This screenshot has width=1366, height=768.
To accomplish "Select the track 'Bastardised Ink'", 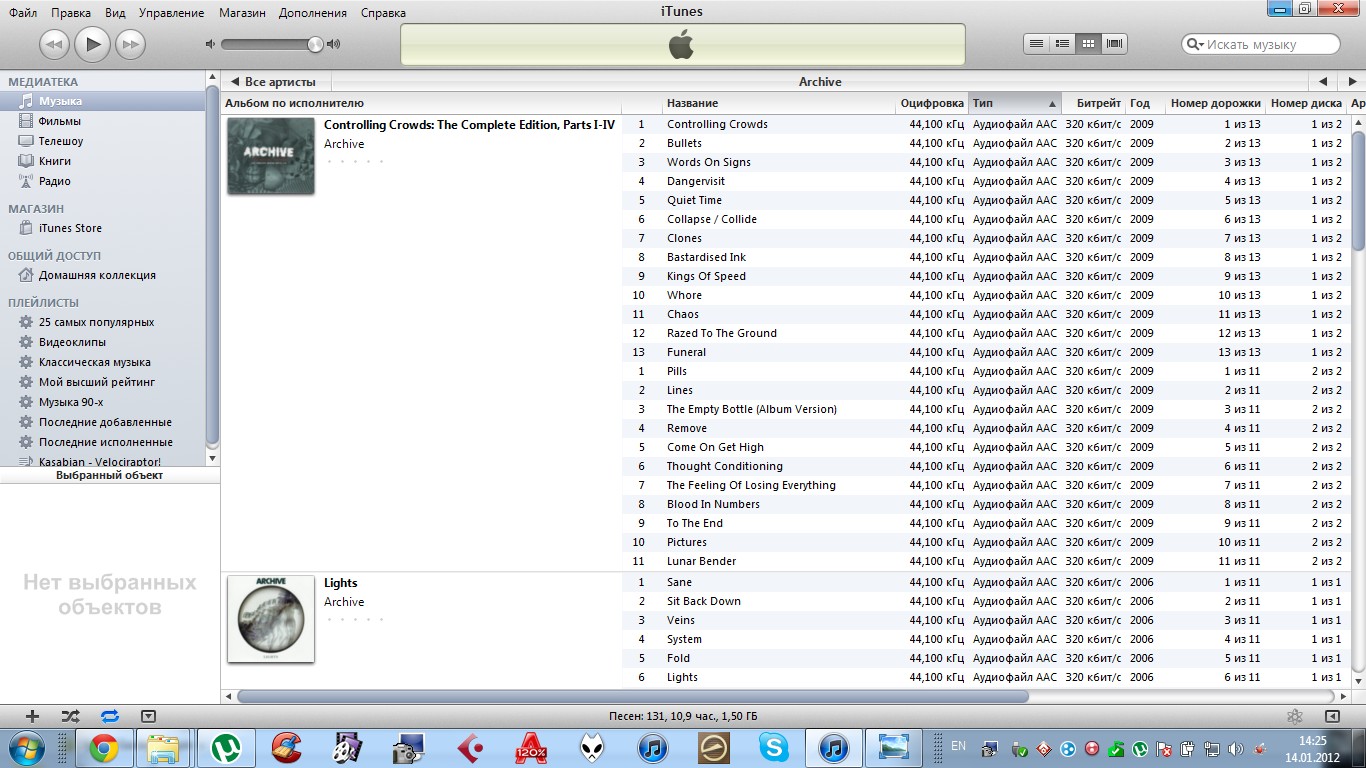I will coord(706,257).
